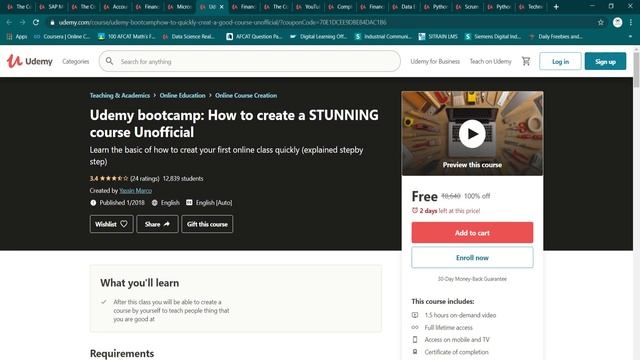Click the Log in button
Viewport: 640px width, 360px height.
pyautogui.click(x=560, y=61)
